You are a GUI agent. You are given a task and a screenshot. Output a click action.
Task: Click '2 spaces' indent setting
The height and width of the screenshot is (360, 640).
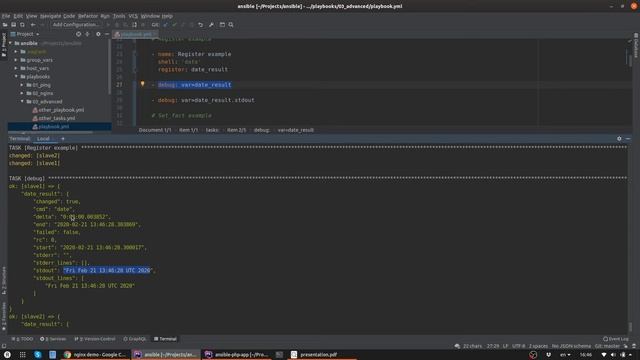pyautogui.click(x=538, y=346)
